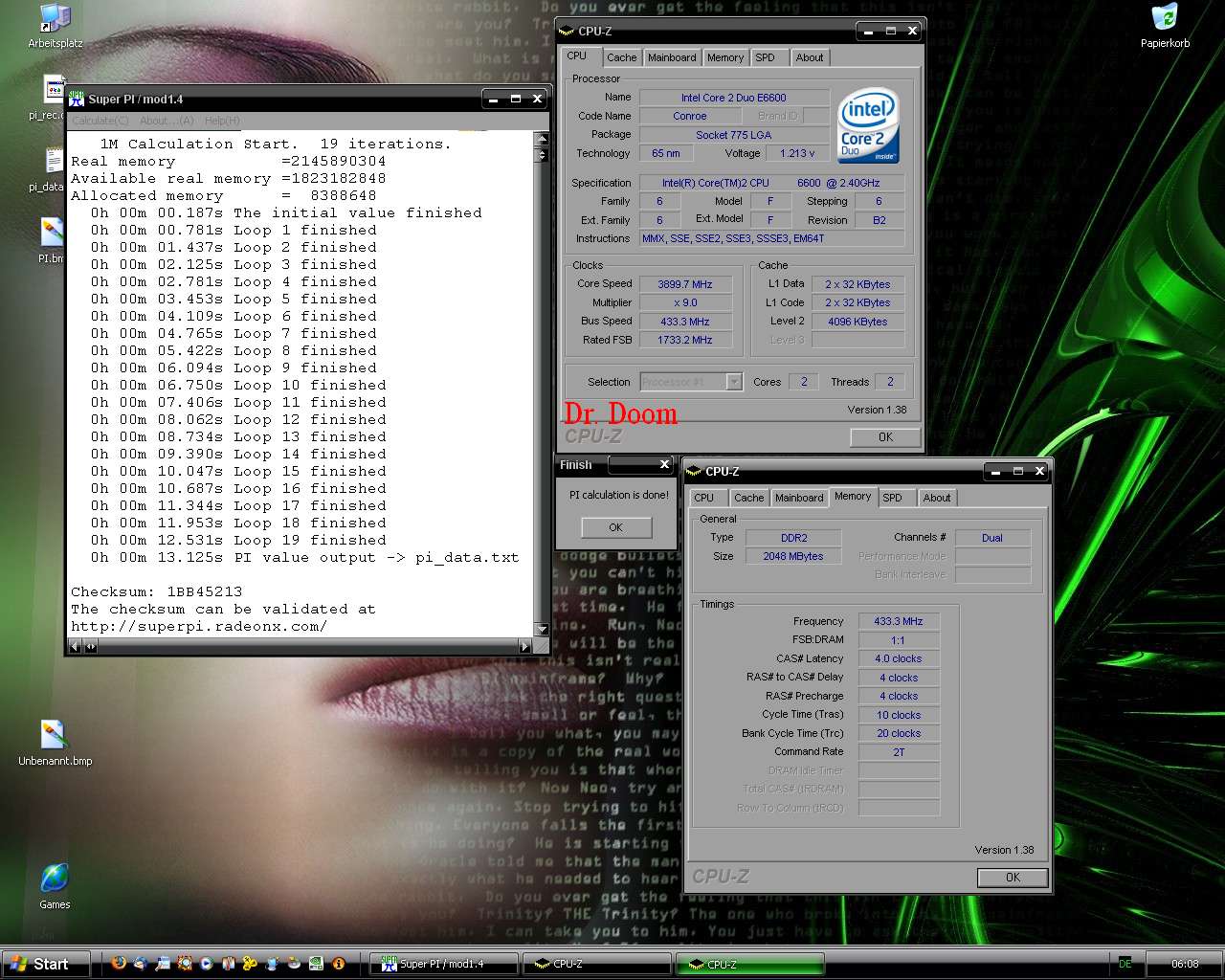
Task: Click the FSB:DRAM 1:1 field
Action: click(899, 640)
